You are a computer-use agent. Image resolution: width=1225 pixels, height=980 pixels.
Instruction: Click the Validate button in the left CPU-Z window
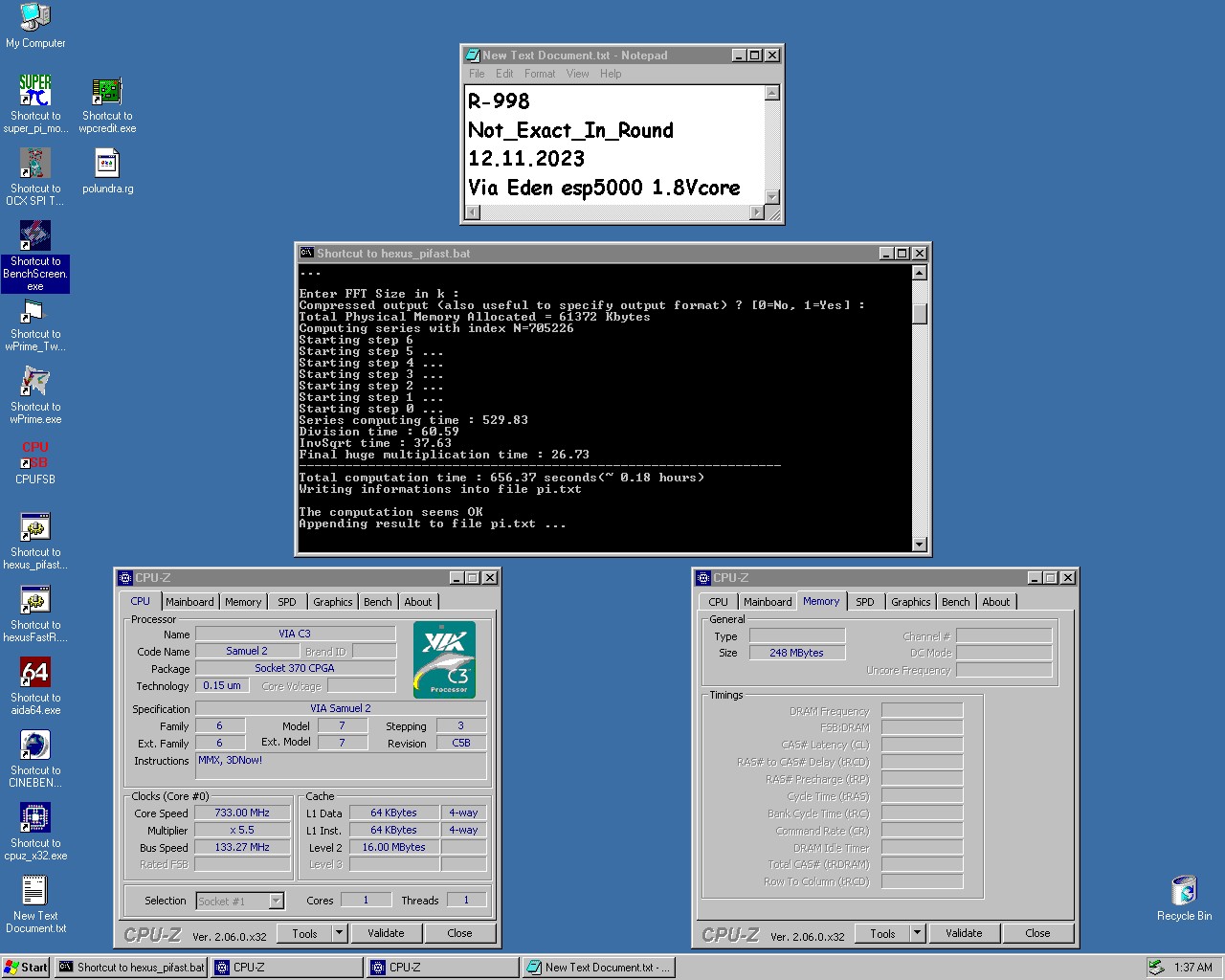386,933
